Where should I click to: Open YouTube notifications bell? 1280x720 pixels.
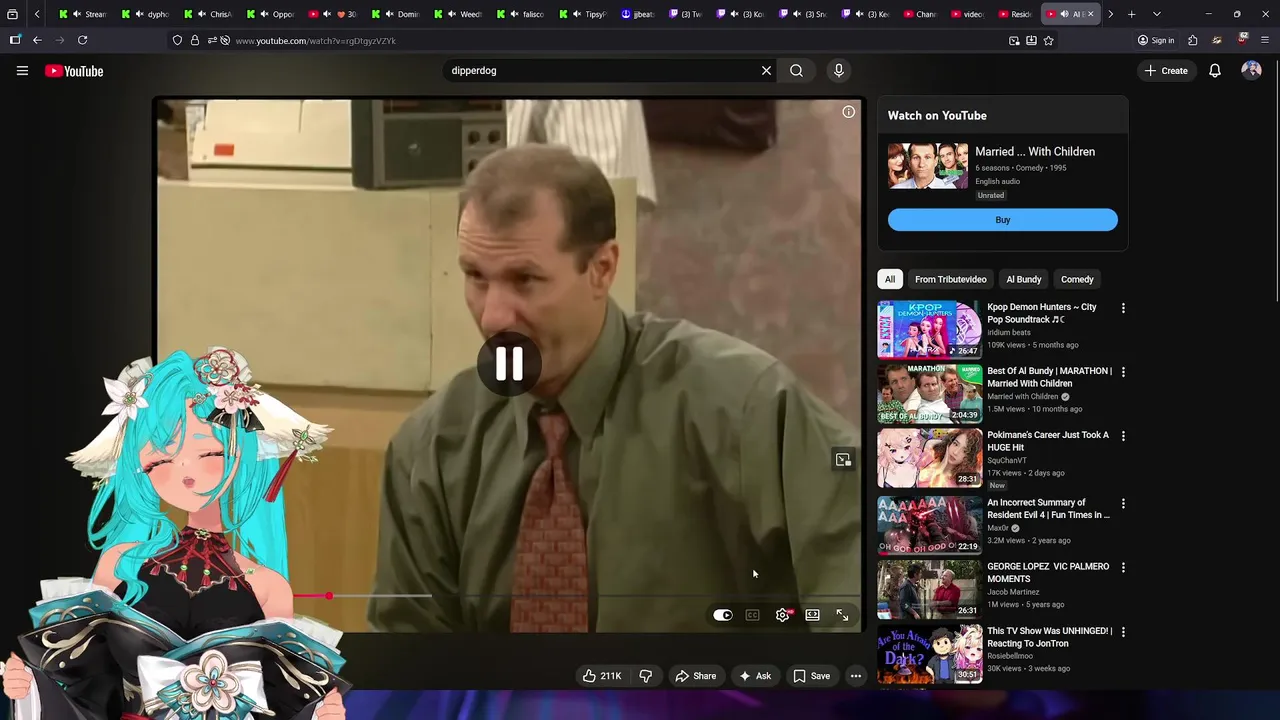(1214, 71)
